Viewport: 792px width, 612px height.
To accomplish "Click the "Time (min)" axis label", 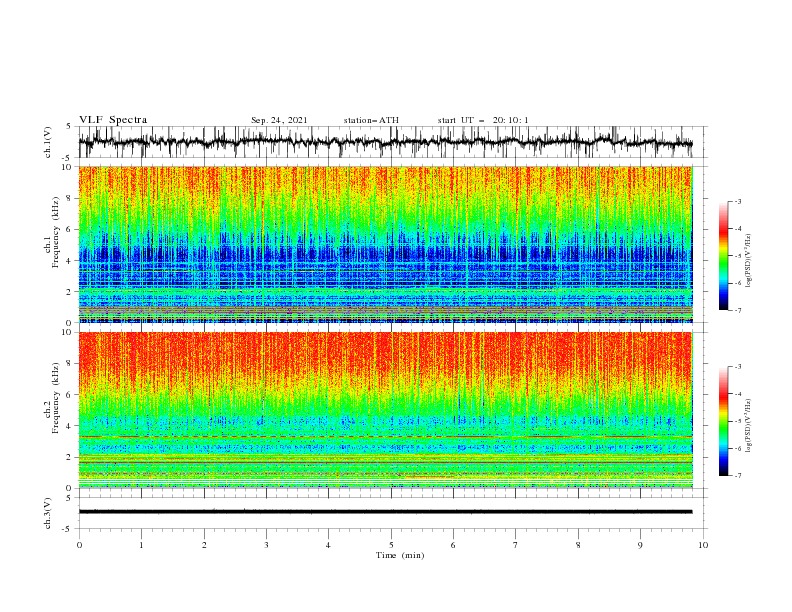I will (x=400, y=555).
